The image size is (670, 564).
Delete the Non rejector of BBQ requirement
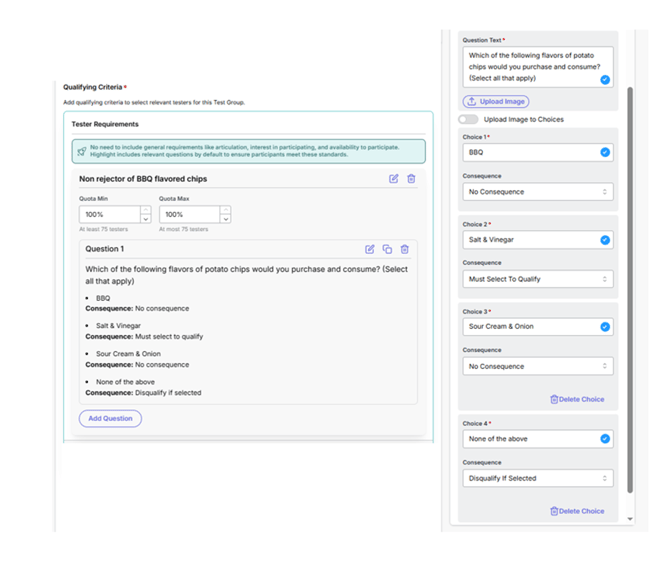pos(411,179)
